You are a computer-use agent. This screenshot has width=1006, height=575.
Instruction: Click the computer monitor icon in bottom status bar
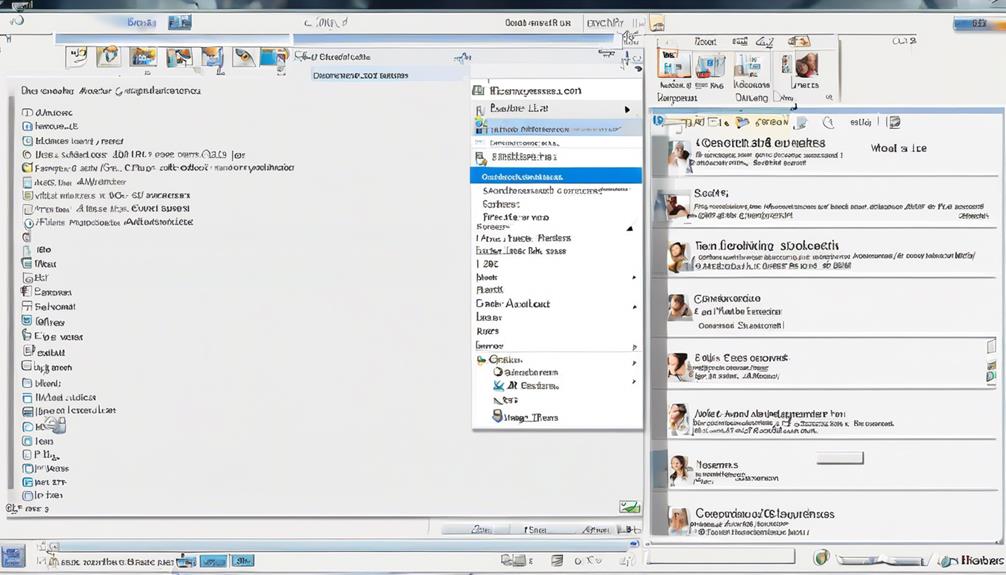pos(513,561)
